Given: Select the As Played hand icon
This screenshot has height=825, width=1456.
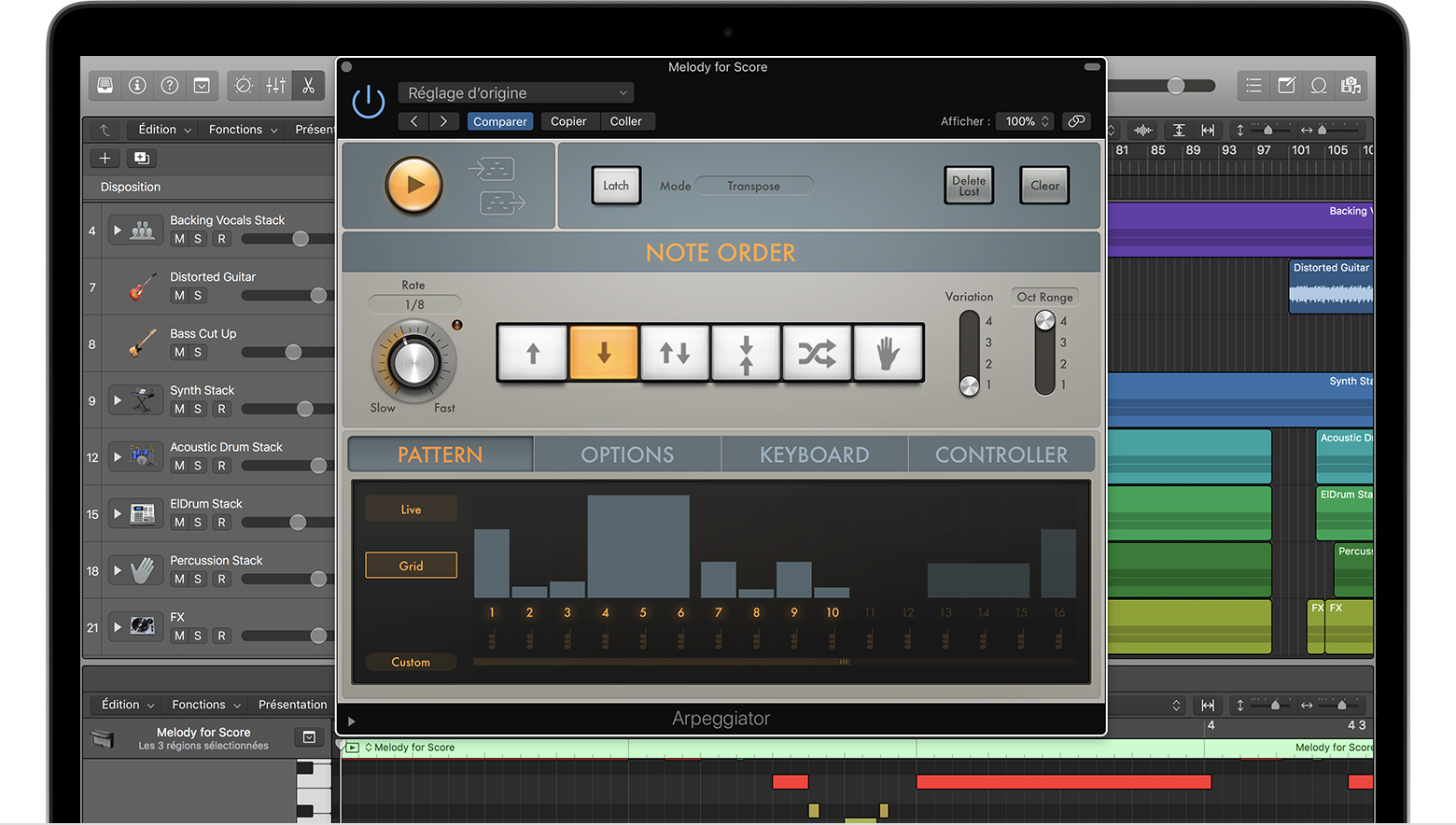Looking at the screenshot, I should pyautogui.click(x=888, y=353).
